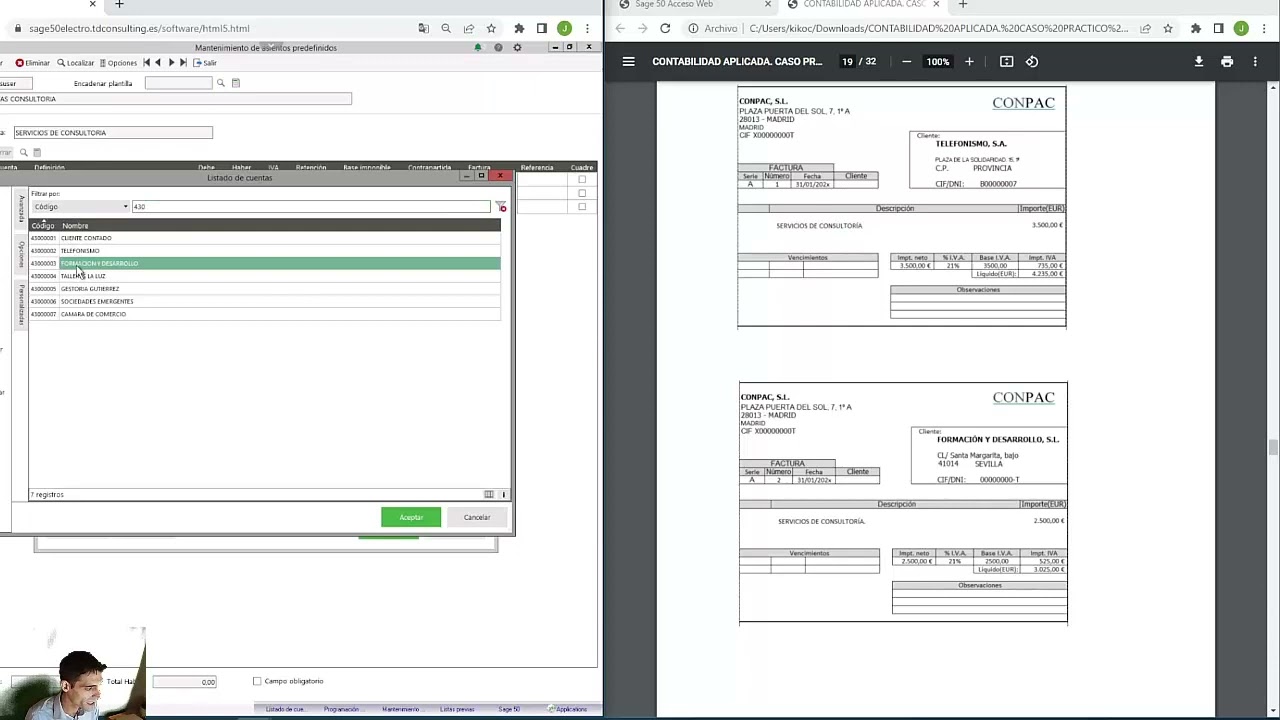Image resolution: width=1280 pixels, height=720 pixels.
Task: Select TALLERES LA LUZ row
Action: [x=265, y=276]
